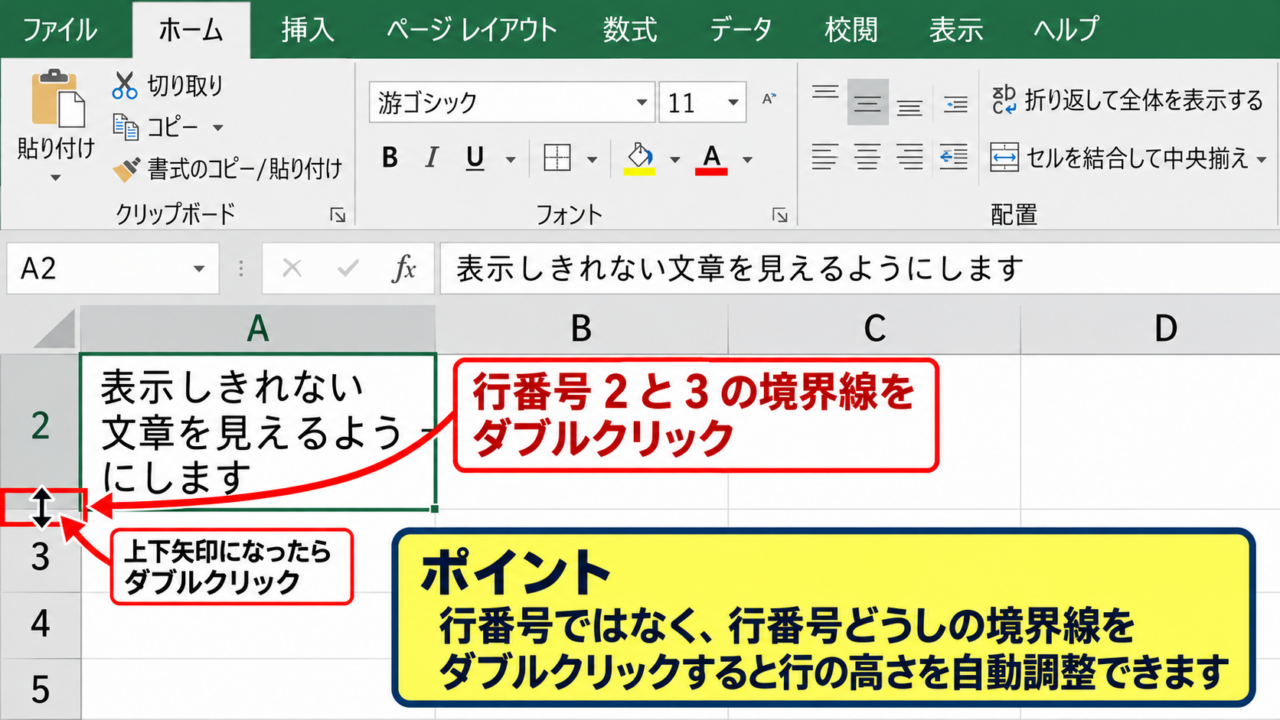The height and width of the screenshot is (720, 1280).
Task: Open the clipboard group dialog launcher
Action: point(338,214)
